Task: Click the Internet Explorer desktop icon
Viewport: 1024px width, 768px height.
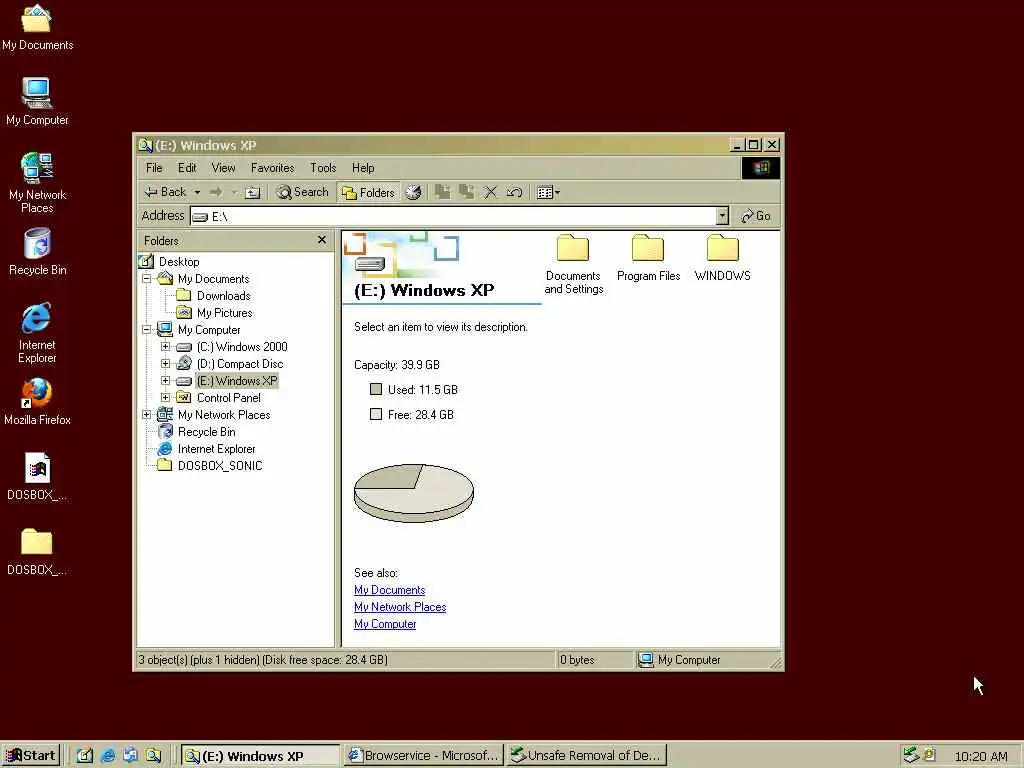Action: (37, 333)
